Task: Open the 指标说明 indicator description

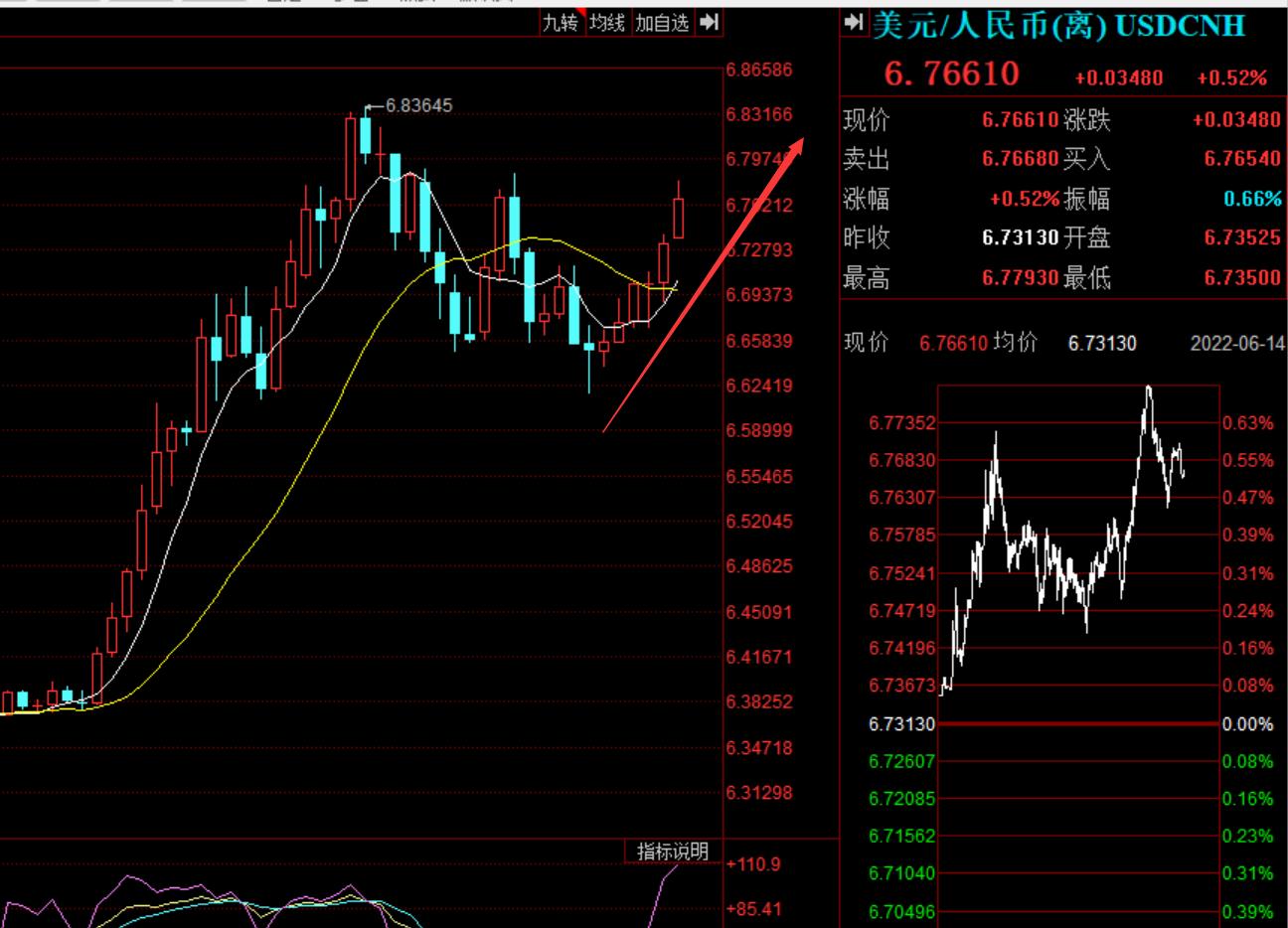Action: [673, 851]
